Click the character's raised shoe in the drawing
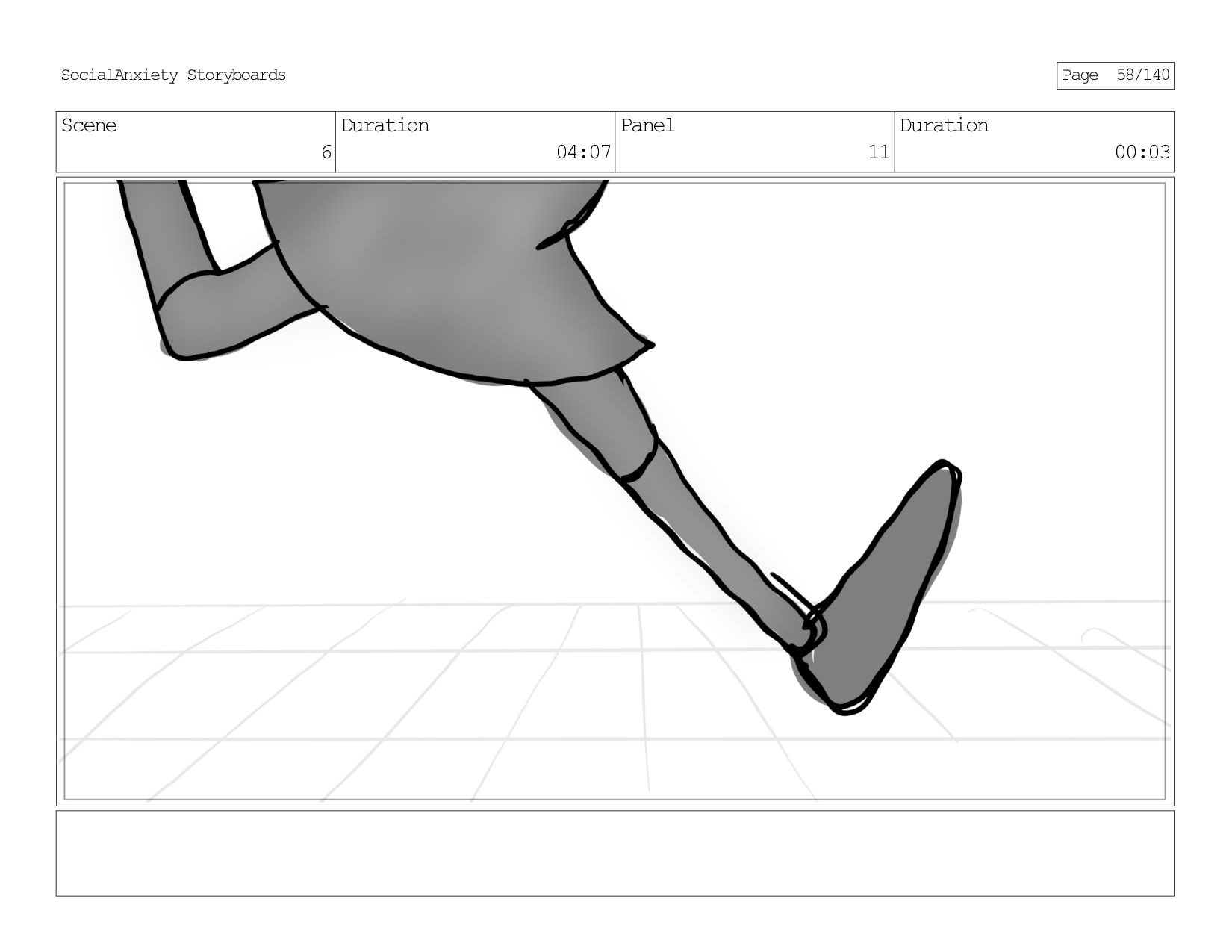 coord(878,588)
